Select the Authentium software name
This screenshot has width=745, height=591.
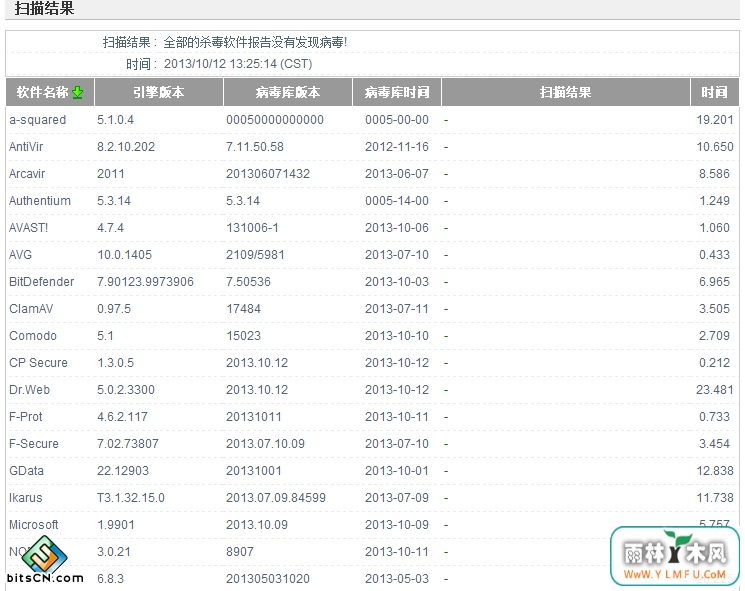(x=40, y=201)
